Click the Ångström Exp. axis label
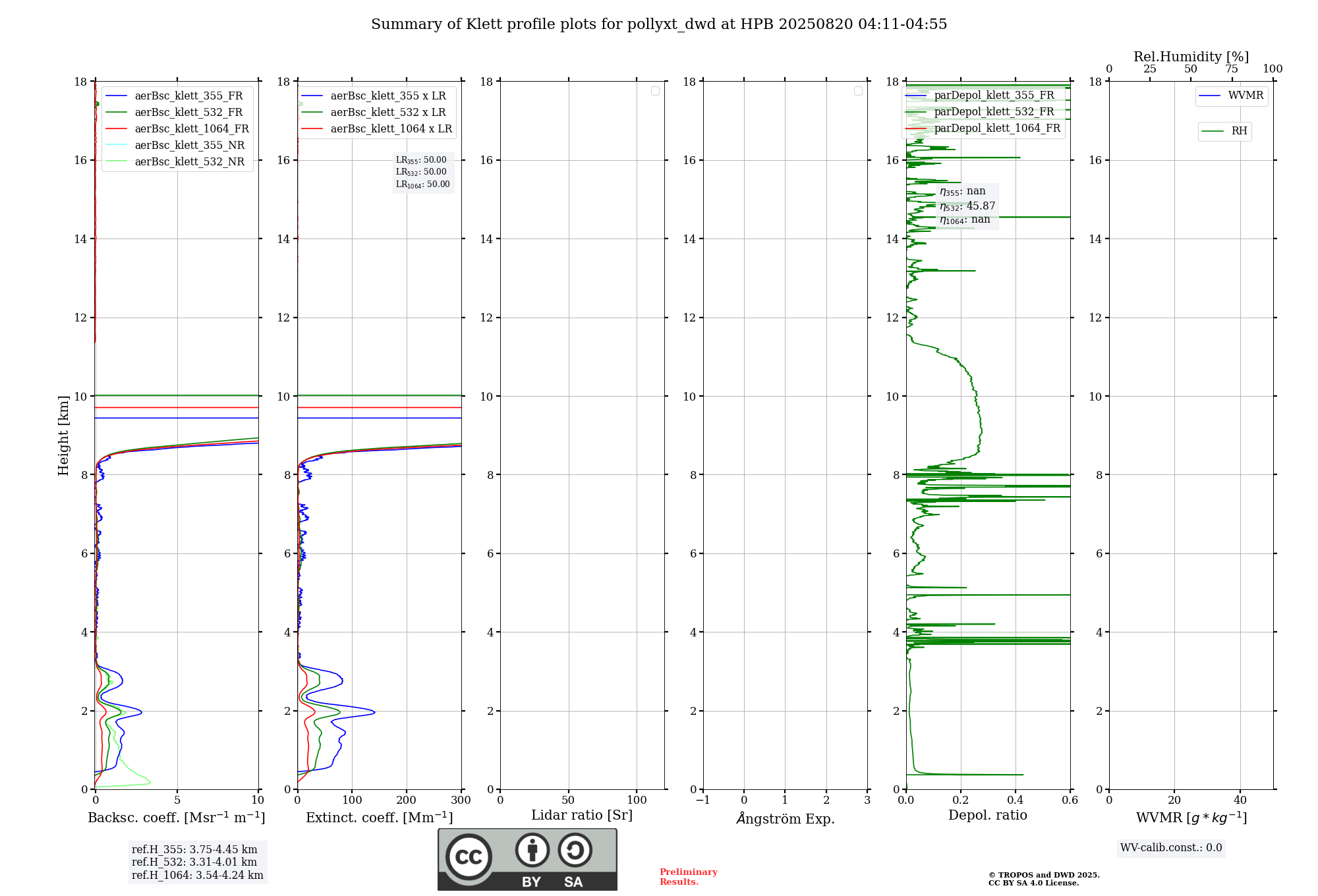The height and width of the screenshot is (896, 1318). 786,818
